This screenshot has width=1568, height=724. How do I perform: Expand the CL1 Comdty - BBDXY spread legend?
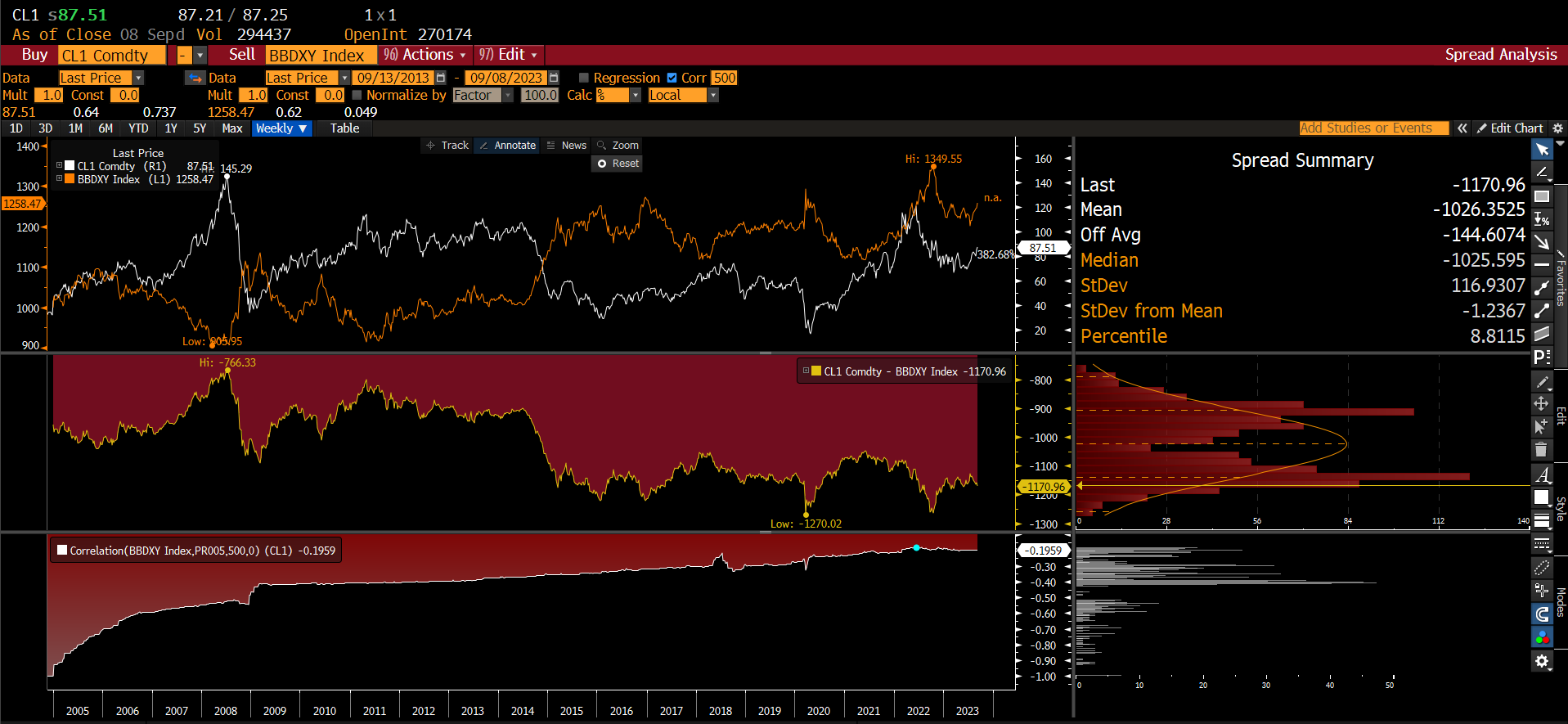pos(806,371)
